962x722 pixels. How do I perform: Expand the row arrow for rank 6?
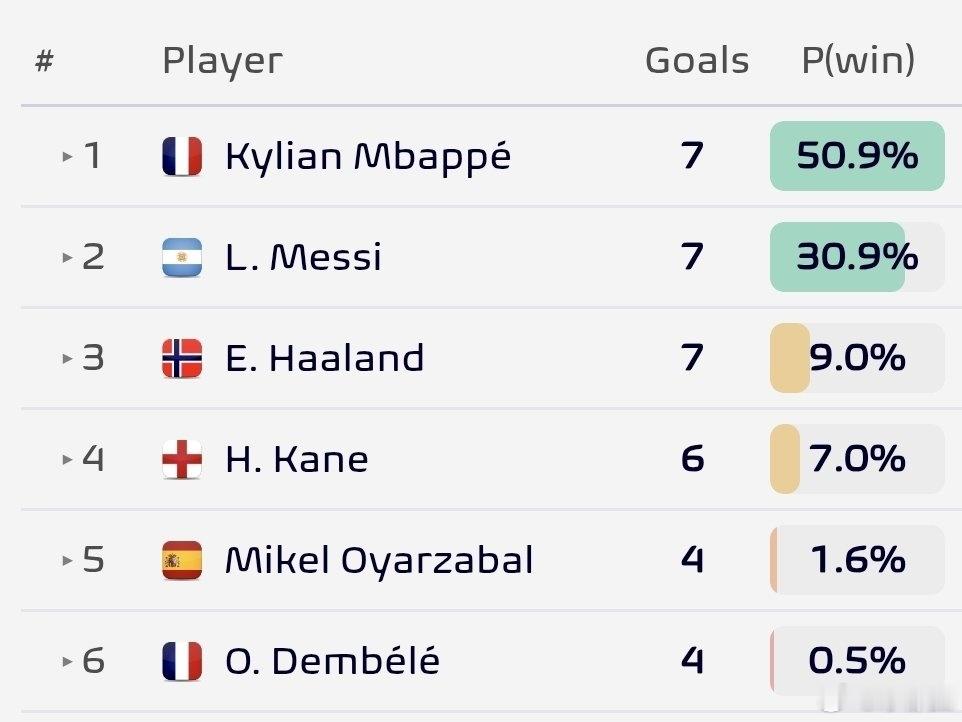67,661
